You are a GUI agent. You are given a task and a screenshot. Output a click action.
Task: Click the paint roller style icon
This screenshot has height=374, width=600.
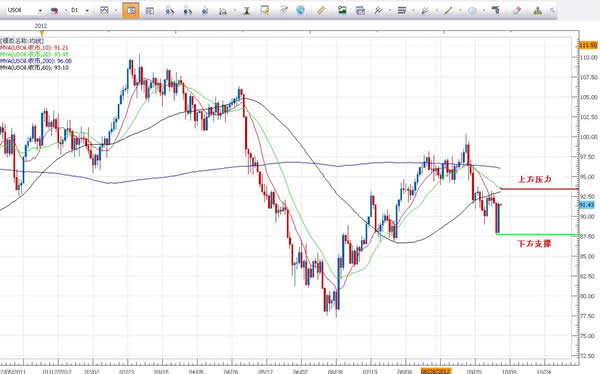coord(496,11)
